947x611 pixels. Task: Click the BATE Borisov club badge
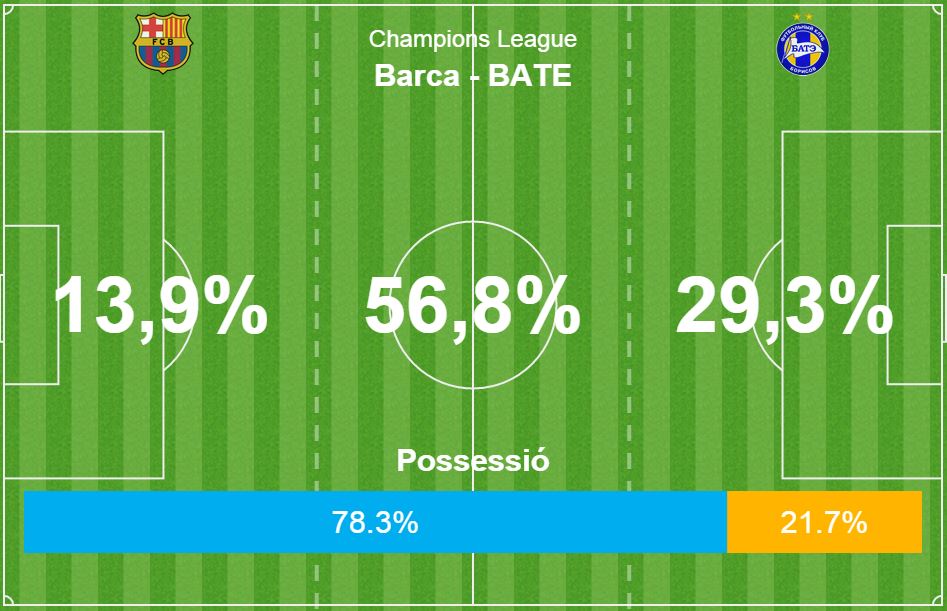click(x=801, y=42)
